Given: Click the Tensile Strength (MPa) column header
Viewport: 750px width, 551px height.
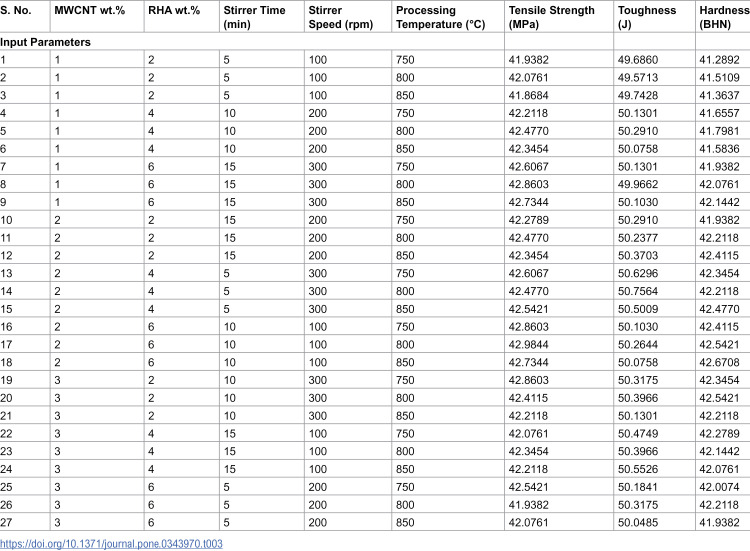Looking at the screenshot, I should pos(551,17).
